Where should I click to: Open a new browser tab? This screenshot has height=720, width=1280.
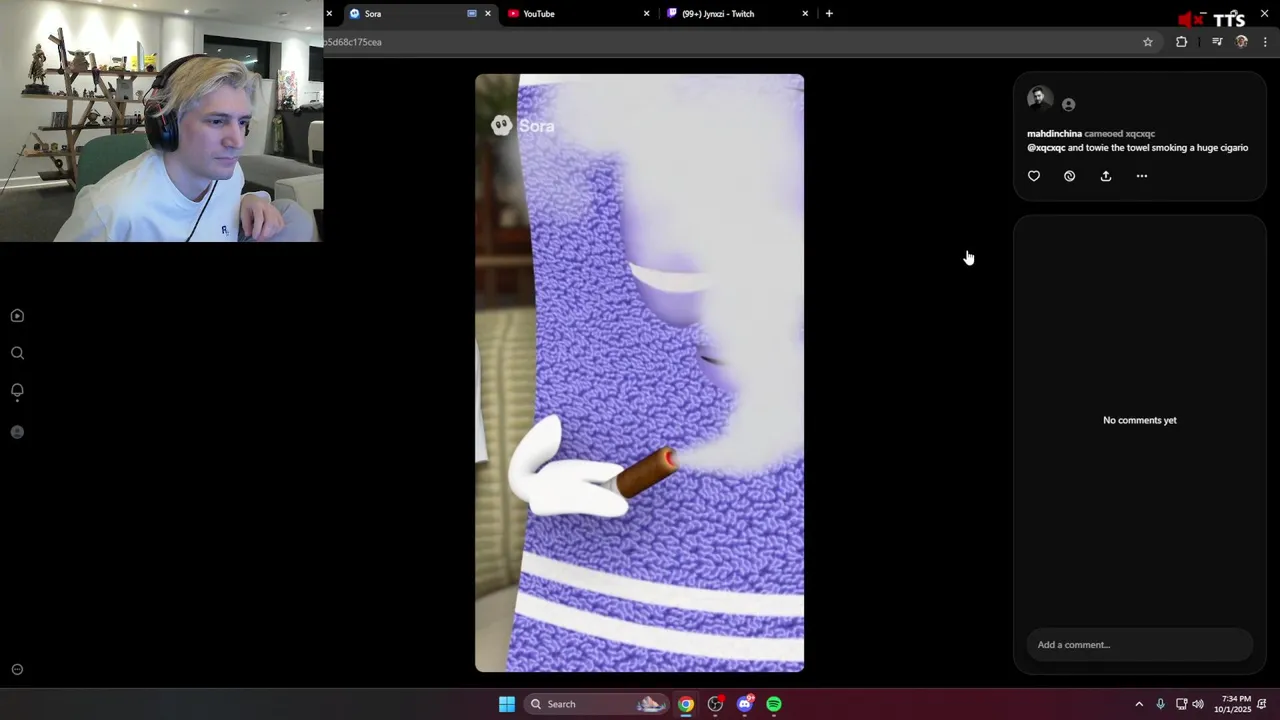[829, 14]
